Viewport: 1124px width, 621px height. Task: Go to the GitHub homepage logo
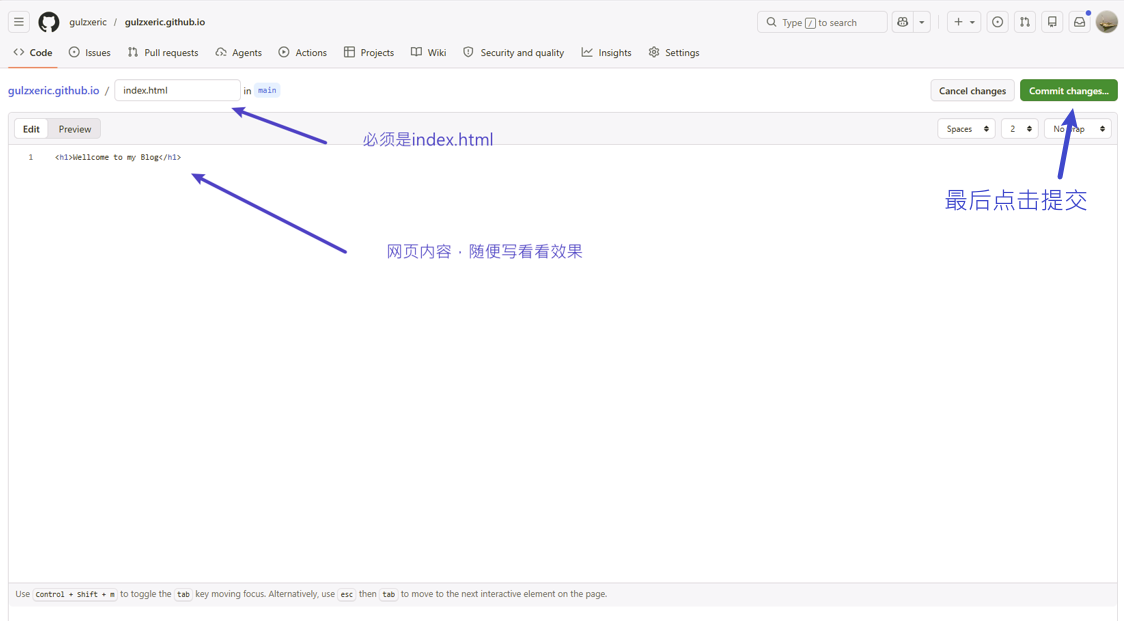point(49,22)
